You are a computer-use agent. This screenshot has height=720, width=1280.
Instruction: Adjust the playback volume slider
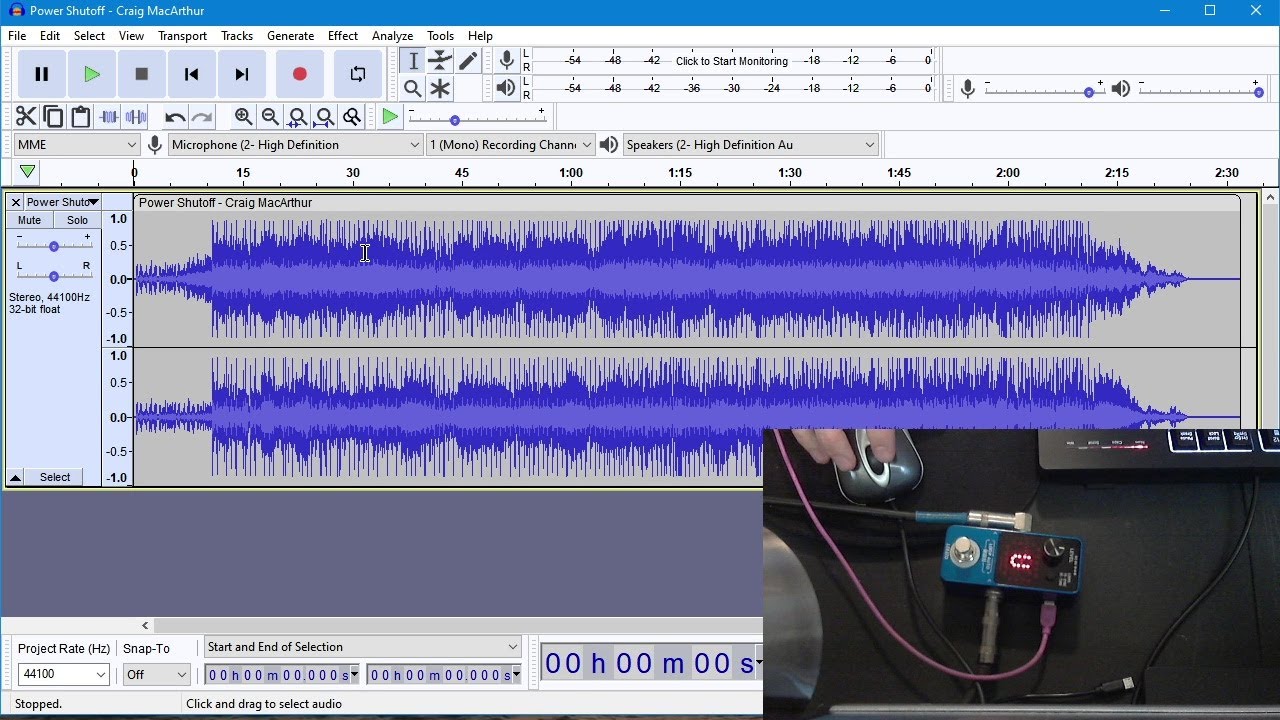click(1200, 90)
